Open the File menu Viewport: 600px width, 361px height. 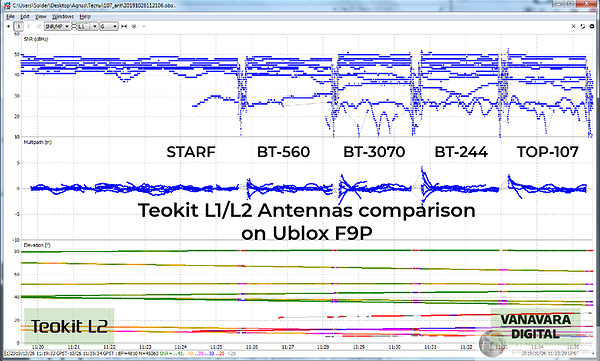[x=10, y=16]
